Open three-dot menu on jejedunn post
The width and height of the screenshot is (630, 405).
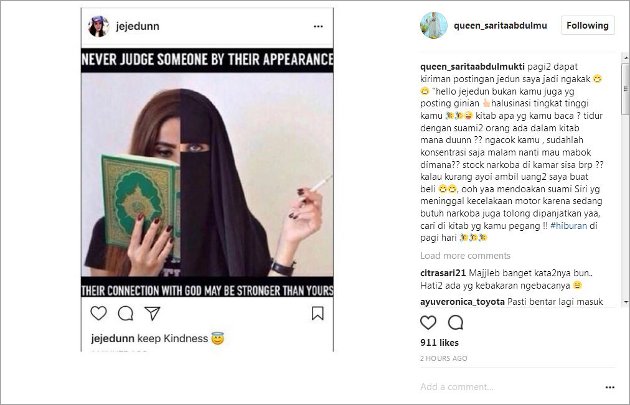point(318,27)
